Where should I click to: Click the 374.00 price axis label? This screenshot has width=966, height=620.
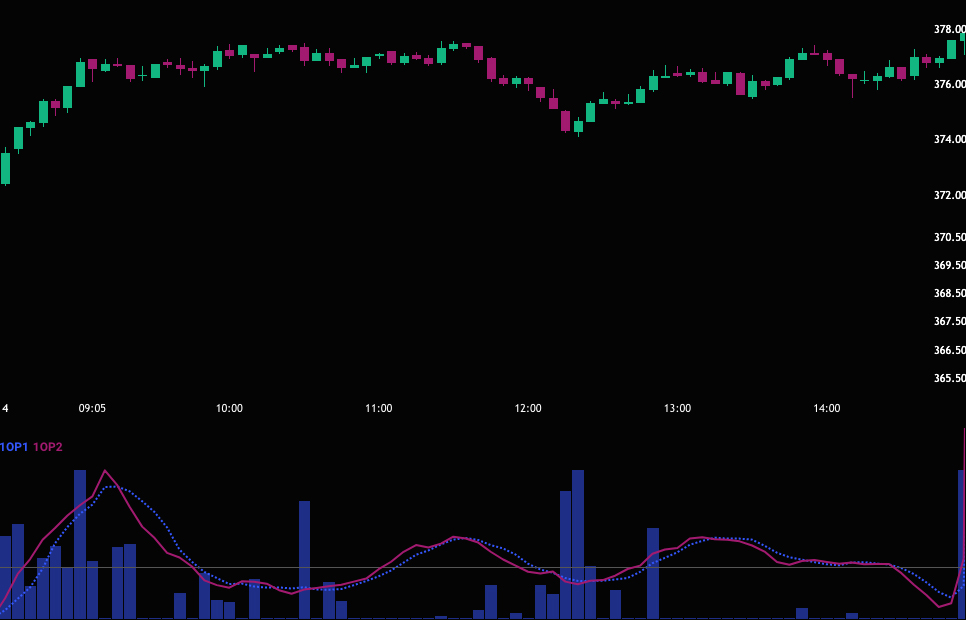click(949, 140)
